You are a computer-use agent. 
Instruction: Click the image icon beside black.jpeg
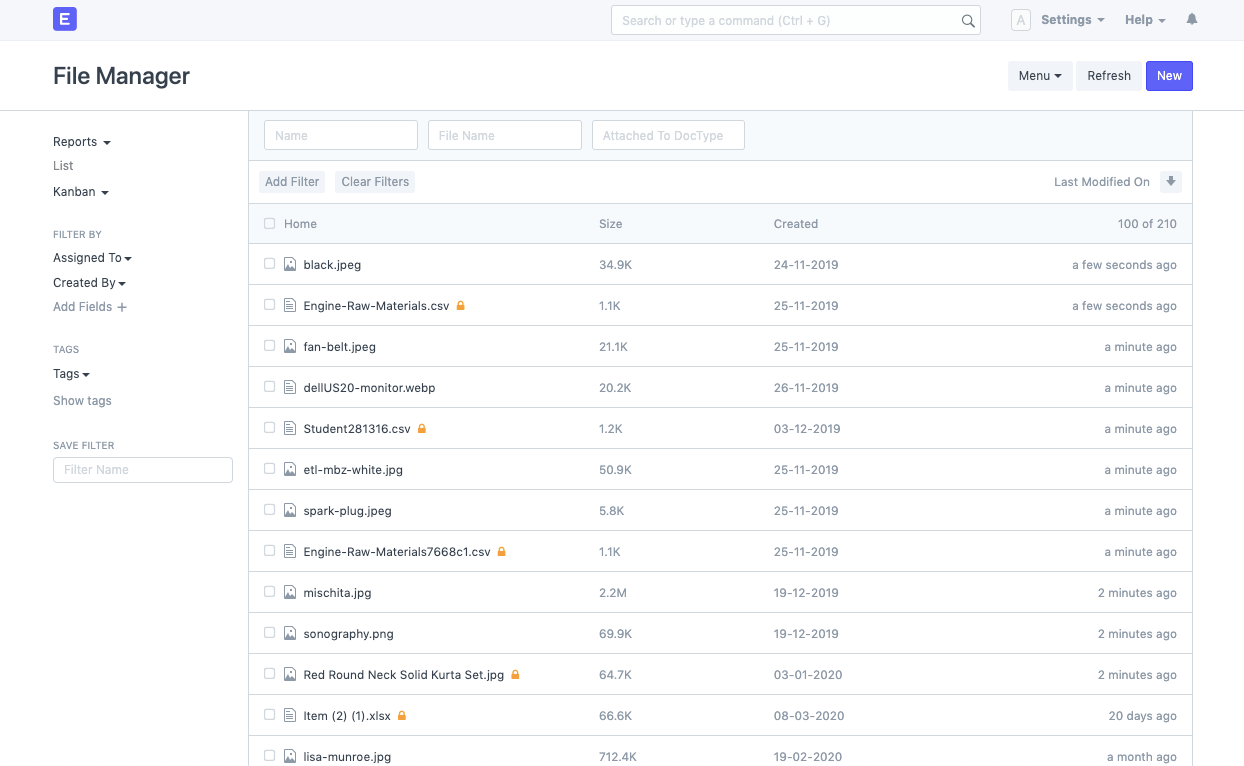point(290,265)
